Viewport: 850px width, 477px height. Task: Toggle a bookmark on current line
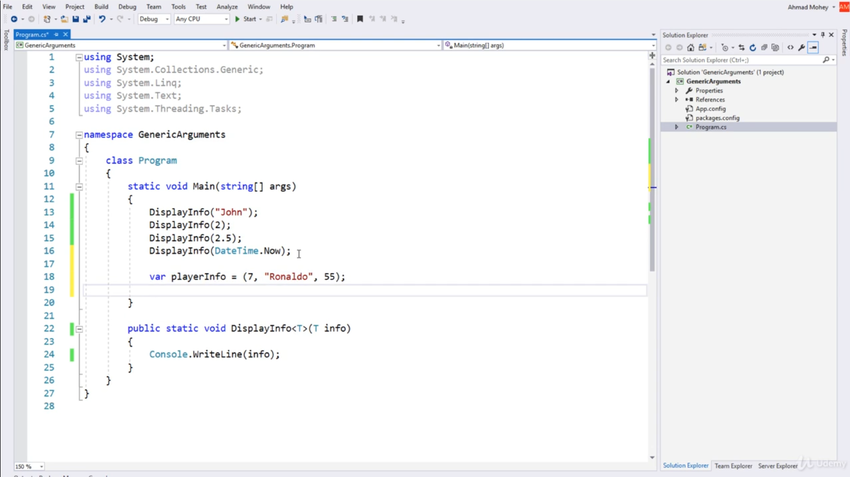pos(360,19)
